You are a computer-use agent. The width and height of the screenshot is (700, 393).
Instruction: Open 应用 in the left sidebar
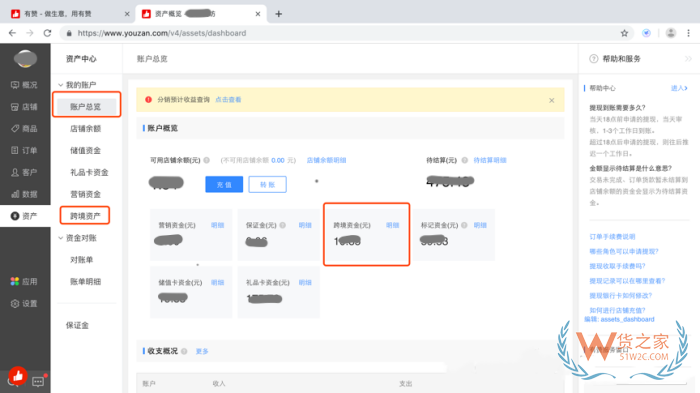pos(25,282)
